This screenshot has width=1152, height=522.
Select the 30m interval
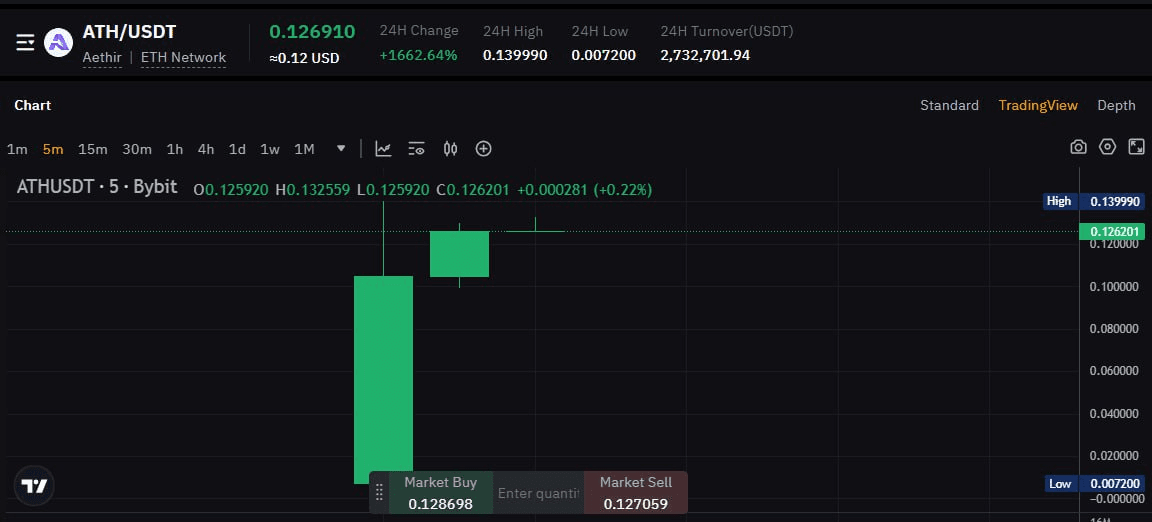pos(137,149)
